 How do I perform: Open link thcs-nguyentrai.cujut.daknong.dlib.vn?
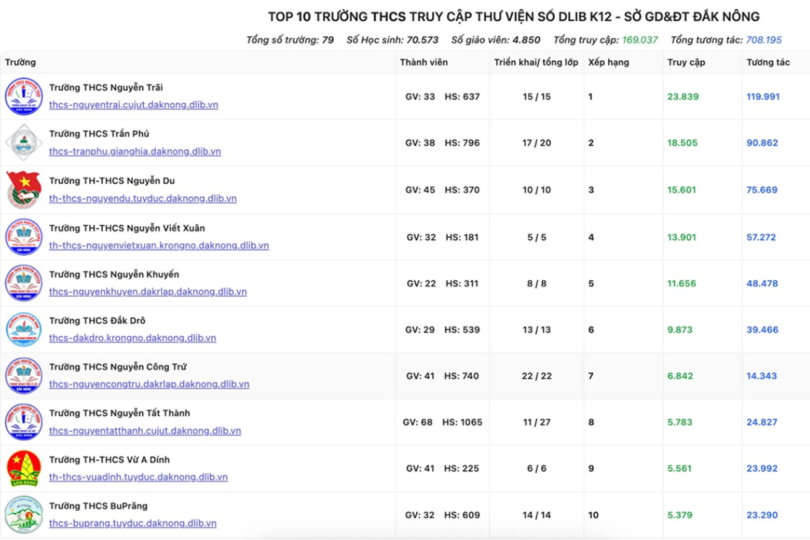[x=133, y=105]
